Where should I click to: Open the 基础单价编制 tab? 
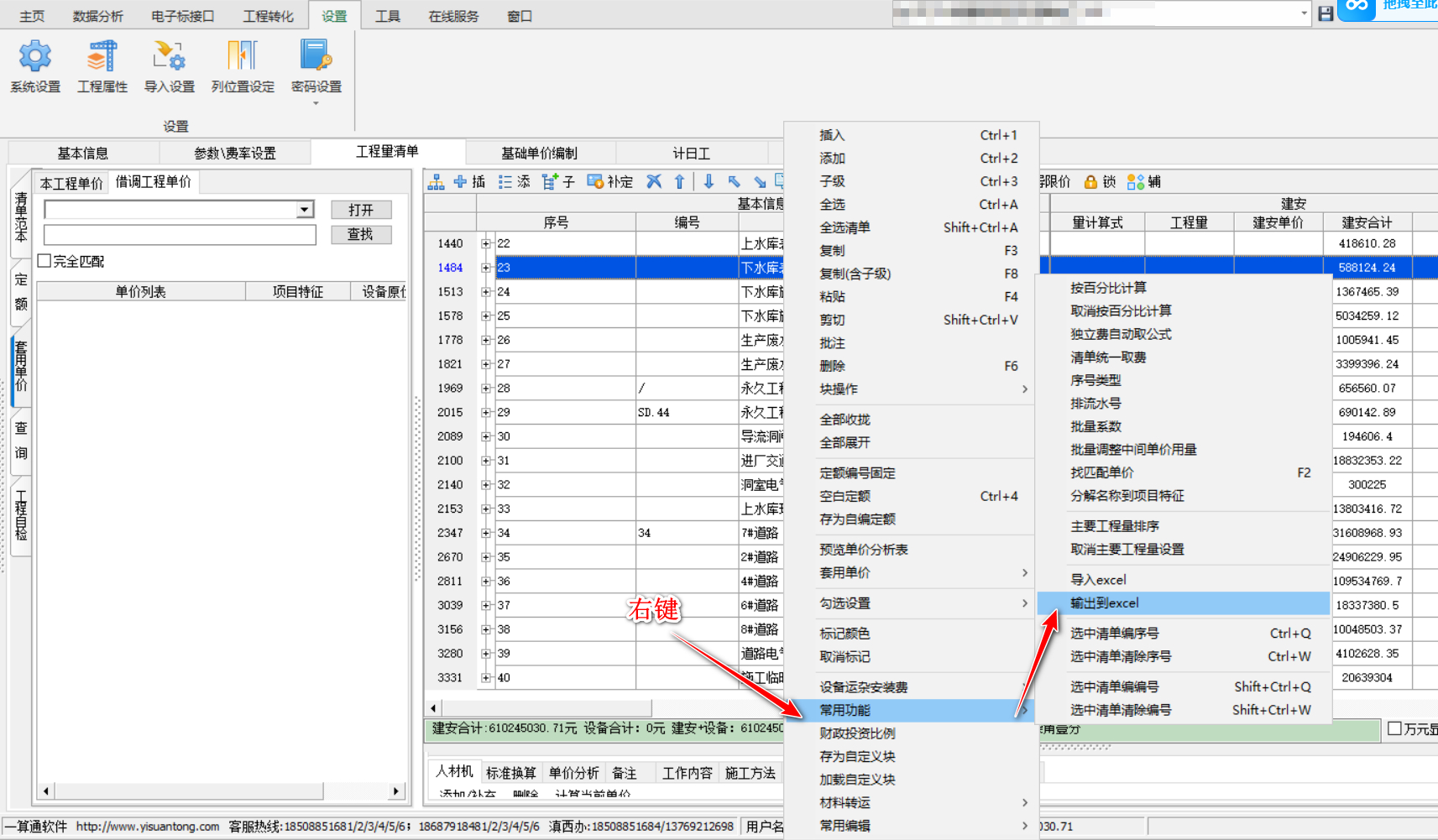pos(540,153)
